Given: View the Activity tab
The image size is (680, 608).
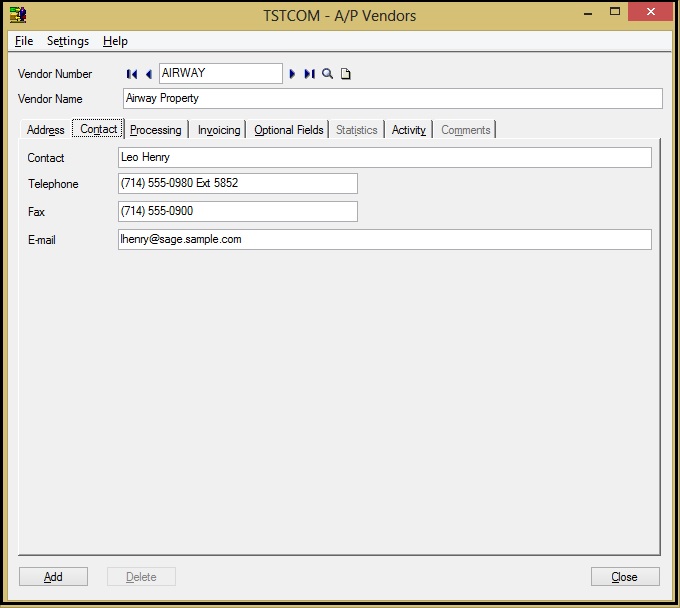Looking at the screenshot, I should [x=409, y=130].
